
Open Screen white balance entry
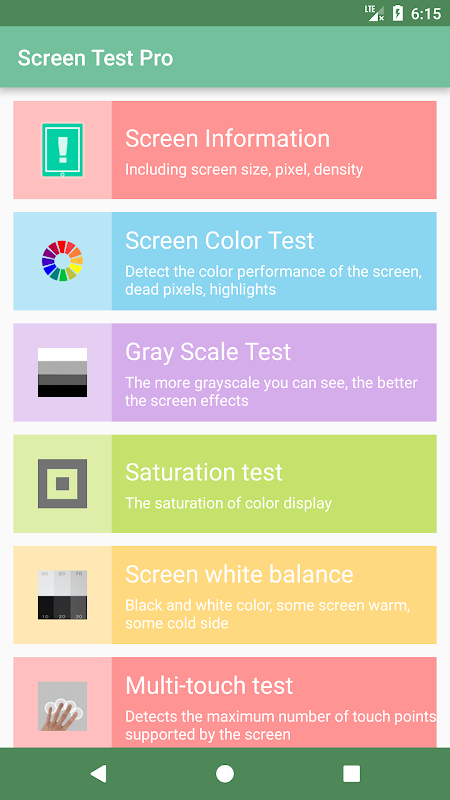225,595
